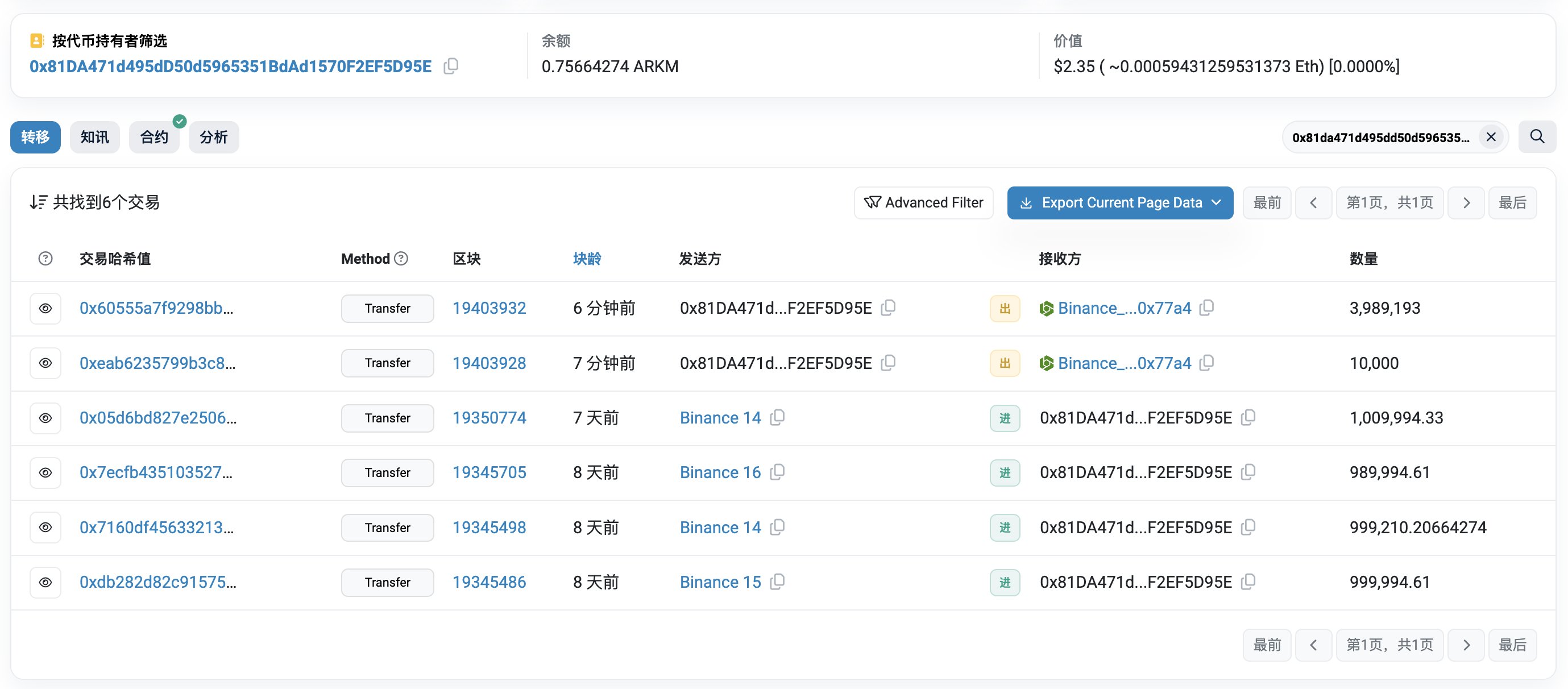Copy receiver address in 999,994.61 row
The width and height of the screenshot is (1568, 689).
[x=1248, y=582]
